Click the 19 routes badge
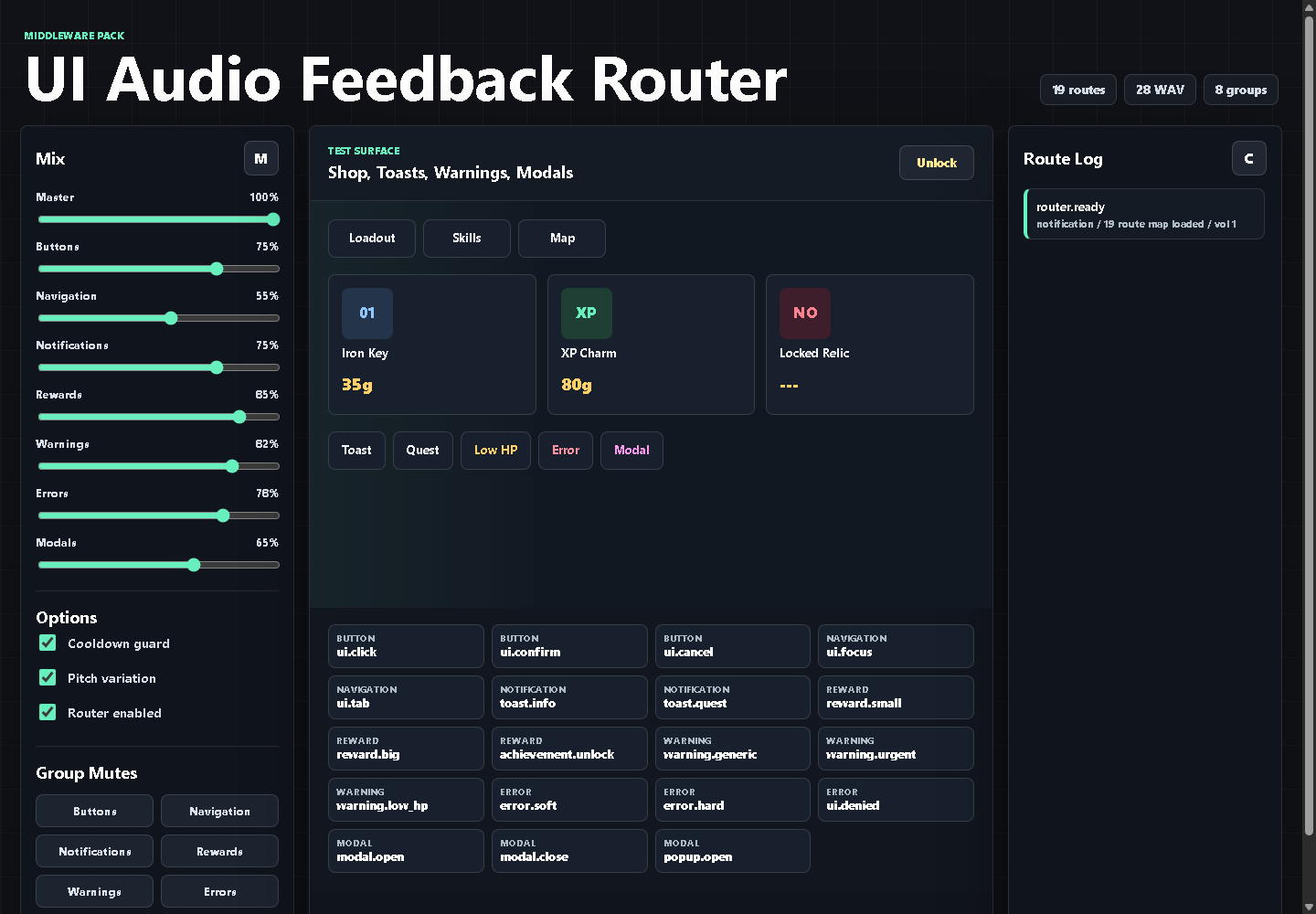The image size is (1316, 914). point(1078,90)
